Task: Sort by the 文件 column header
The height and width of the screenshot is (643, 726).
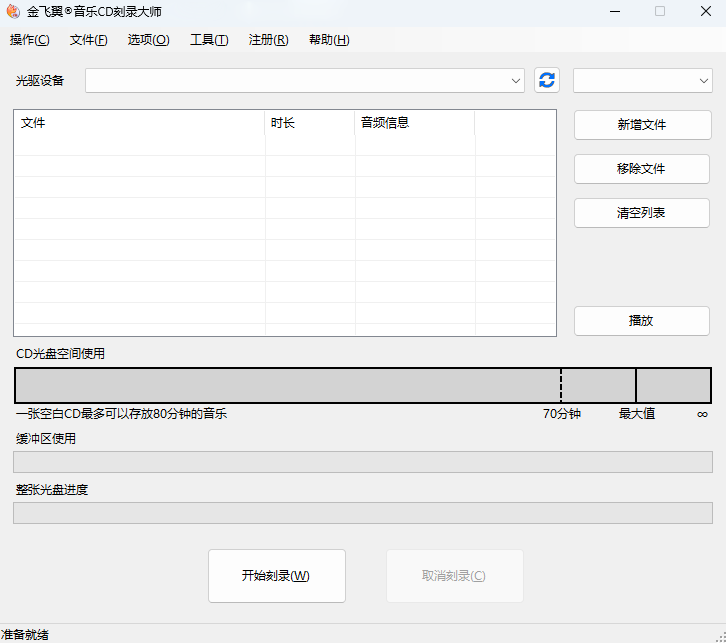Action: (x=139, y=123)
